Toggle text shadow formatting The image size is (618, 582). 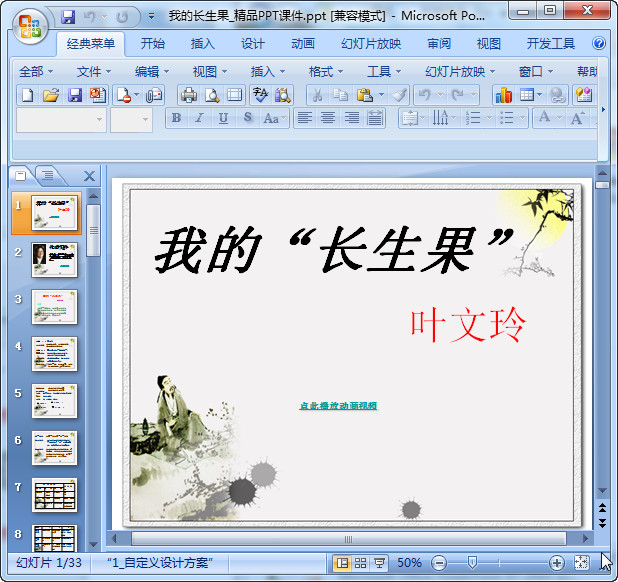point(248,118)
